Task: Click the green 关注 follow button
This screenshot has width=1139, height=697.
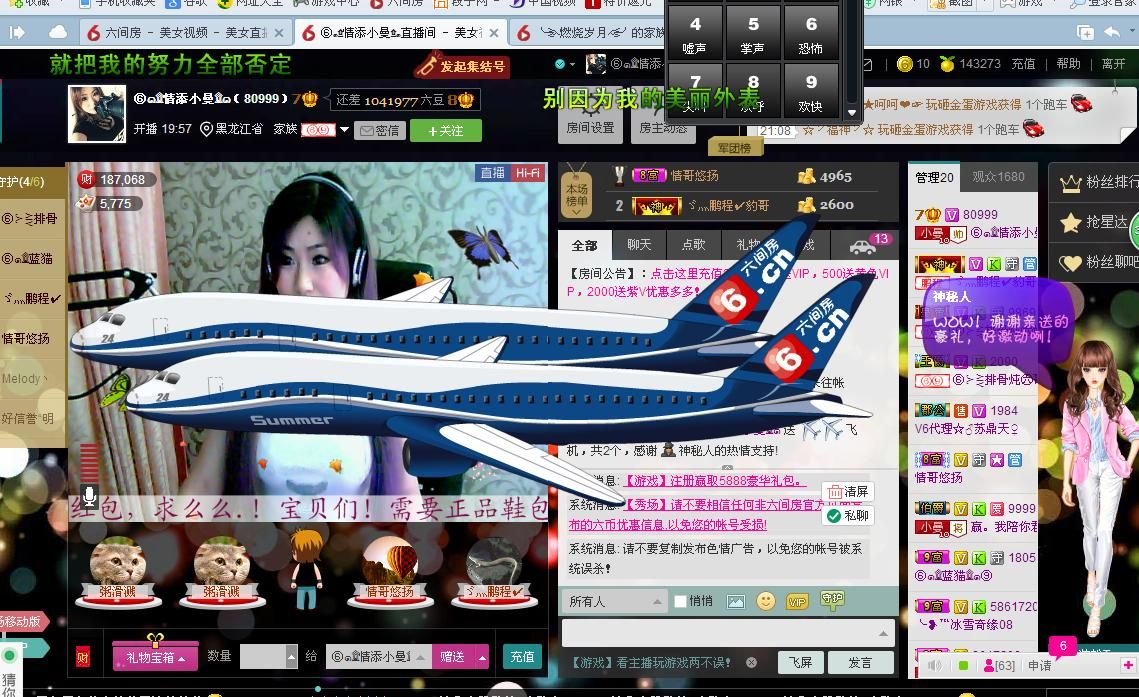Action: 445,130
